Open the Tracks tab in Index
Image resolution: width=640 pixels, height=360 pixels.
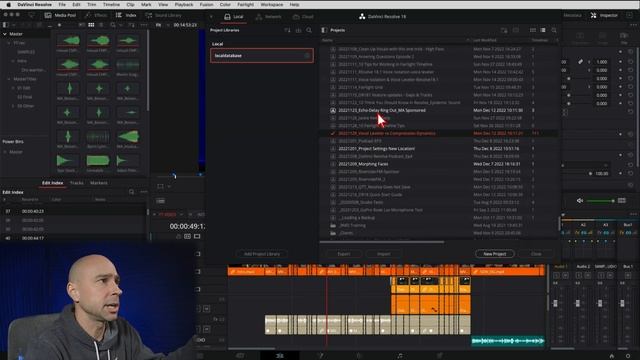coord(76,183)
